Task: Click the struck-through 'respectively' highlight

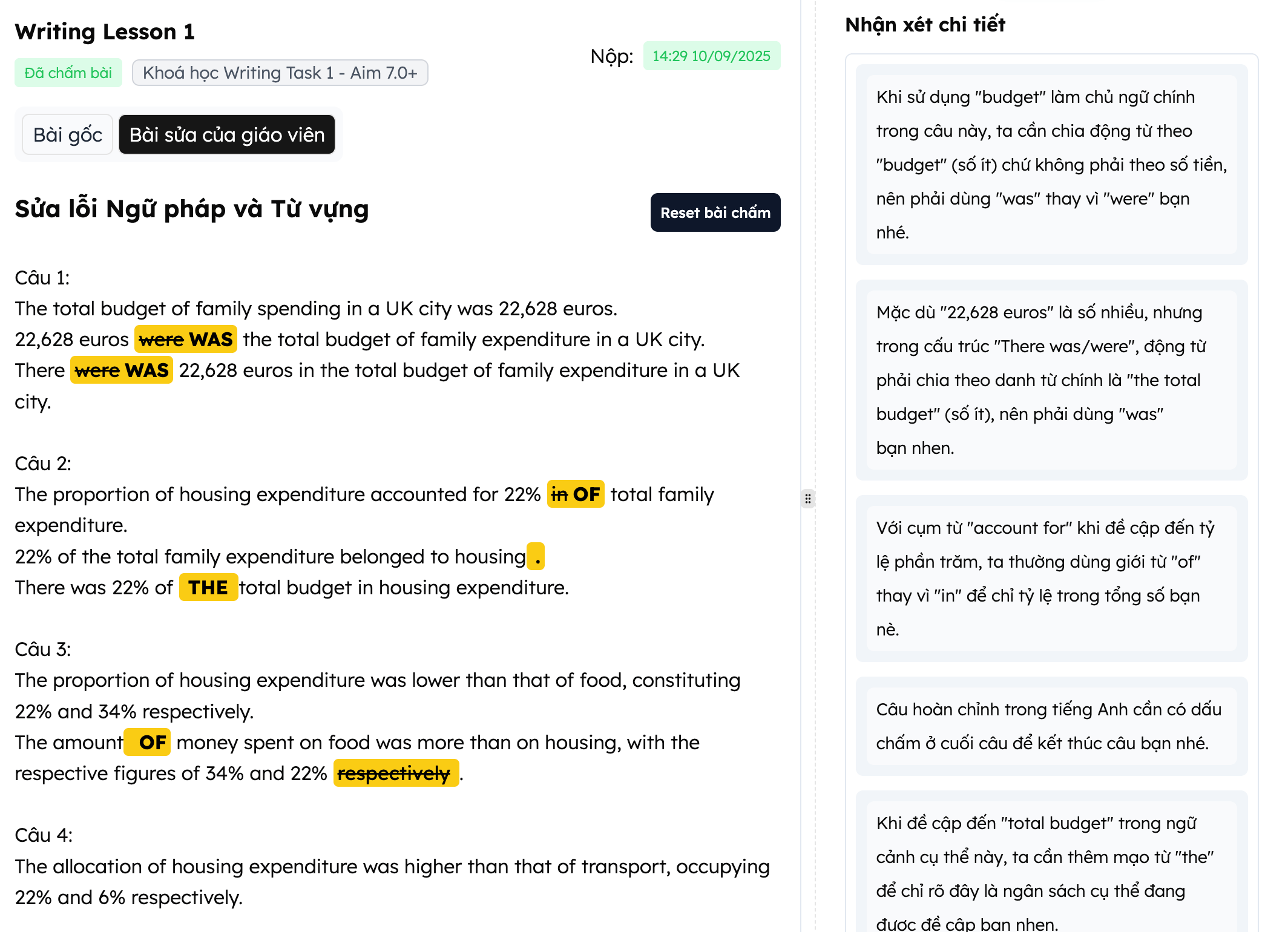Action: coord(396,773)
